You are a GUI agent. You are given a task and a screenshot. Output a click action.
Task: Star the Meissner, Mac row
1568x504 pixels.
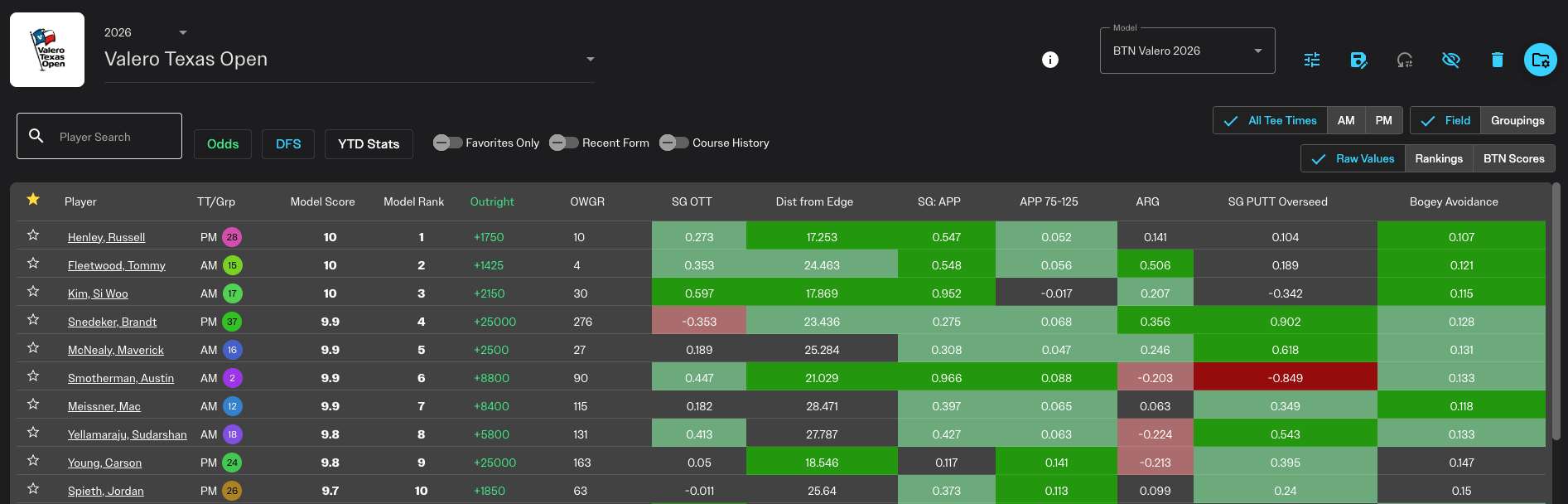coord(33,405)
